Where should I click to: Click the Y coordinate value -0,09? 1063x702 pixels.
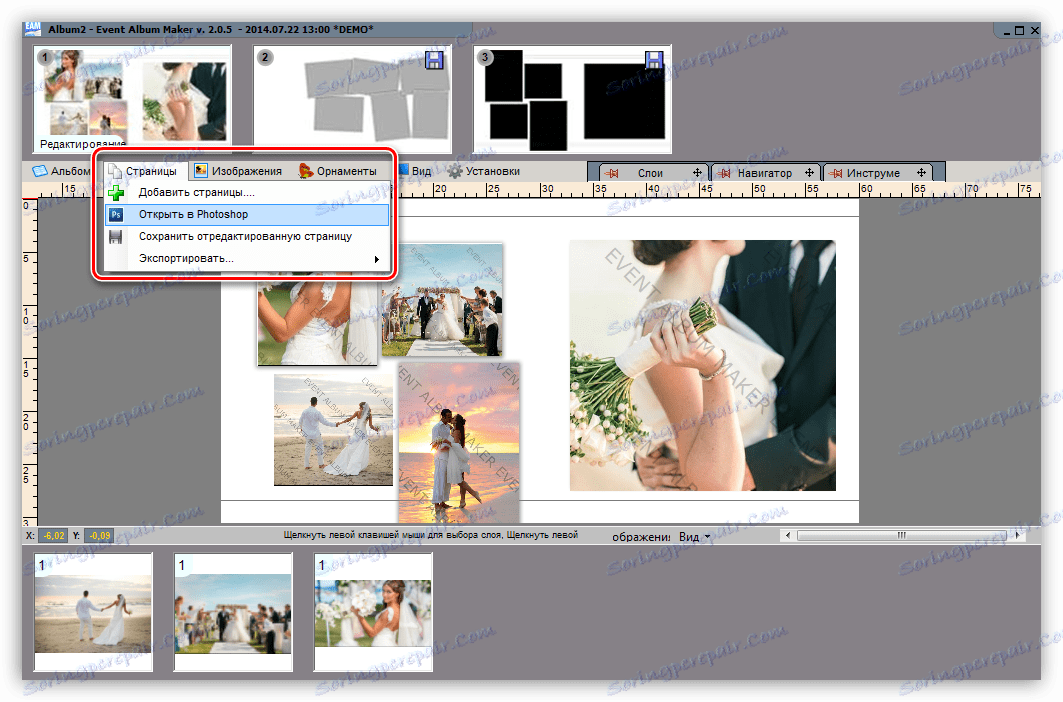click(x=100, y=536)
